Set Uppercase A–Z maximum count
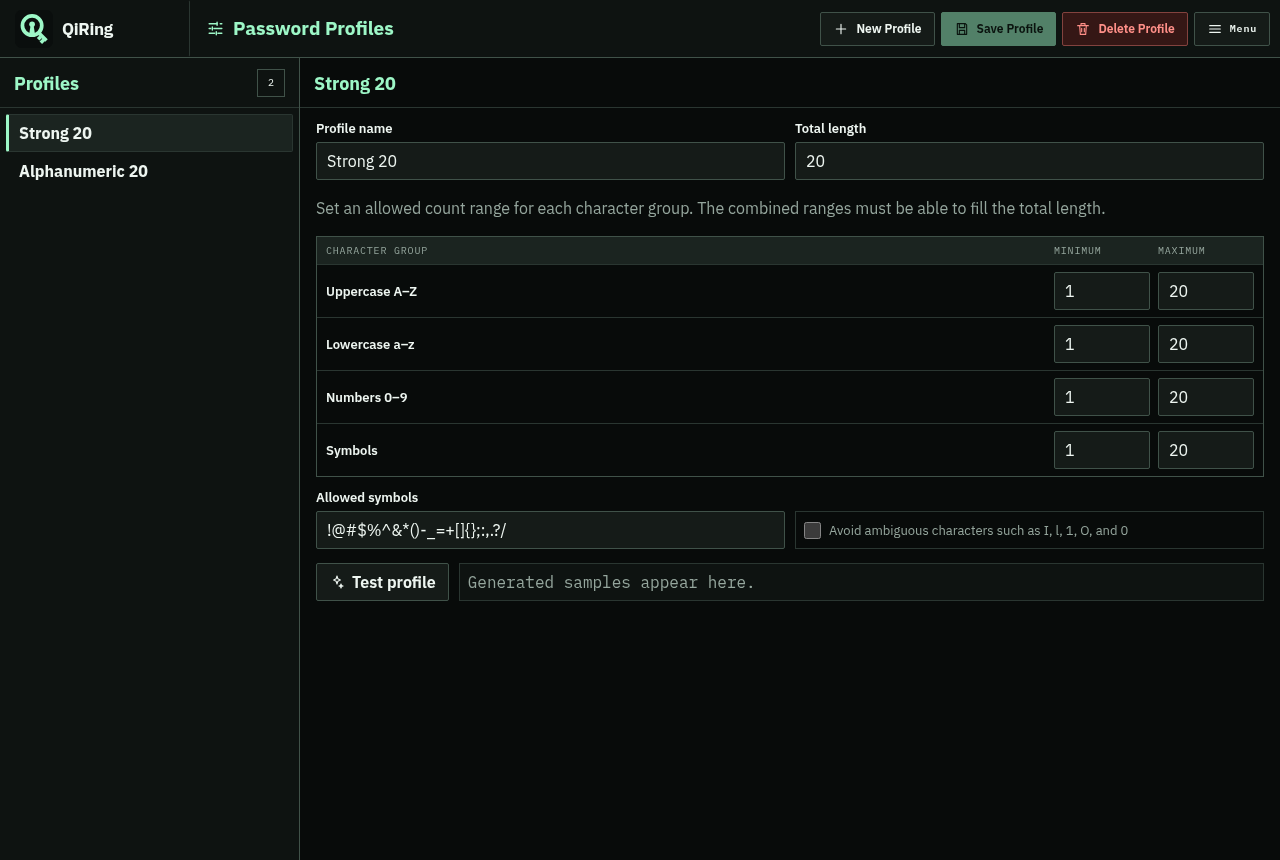Viewport: 1280px width, 860px height. click(1206, 291)
